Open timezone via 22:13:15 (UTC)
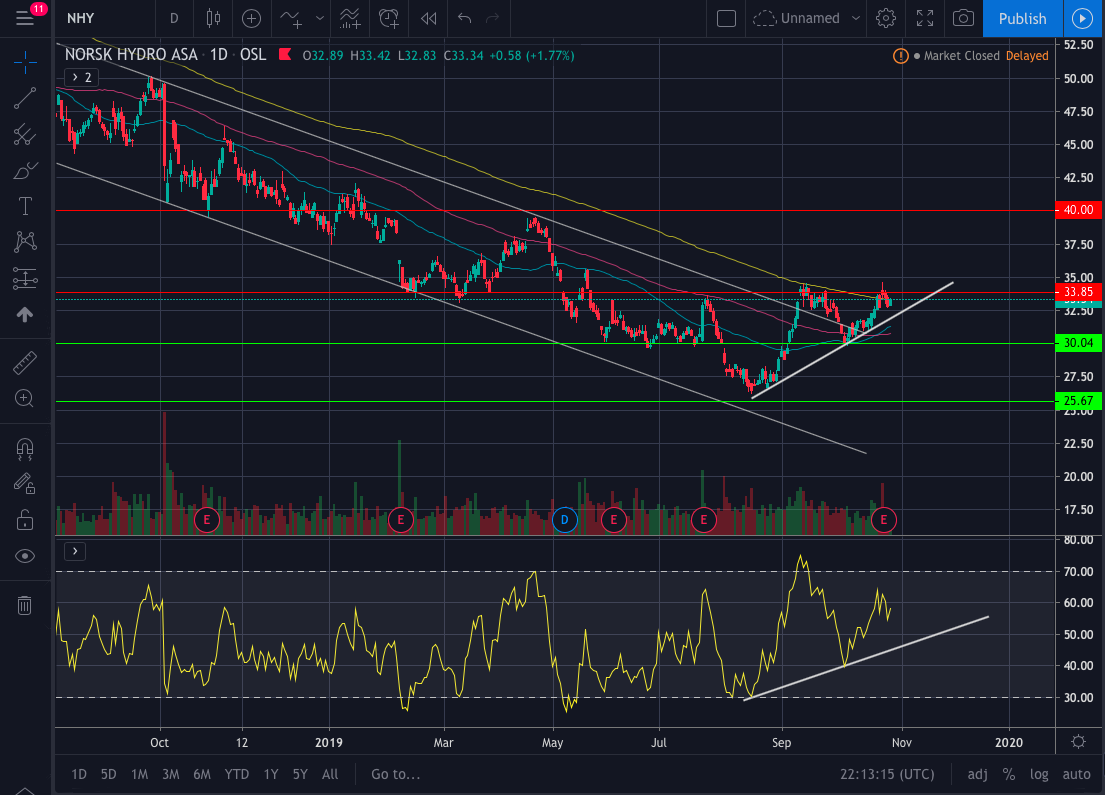 [887, 774]
